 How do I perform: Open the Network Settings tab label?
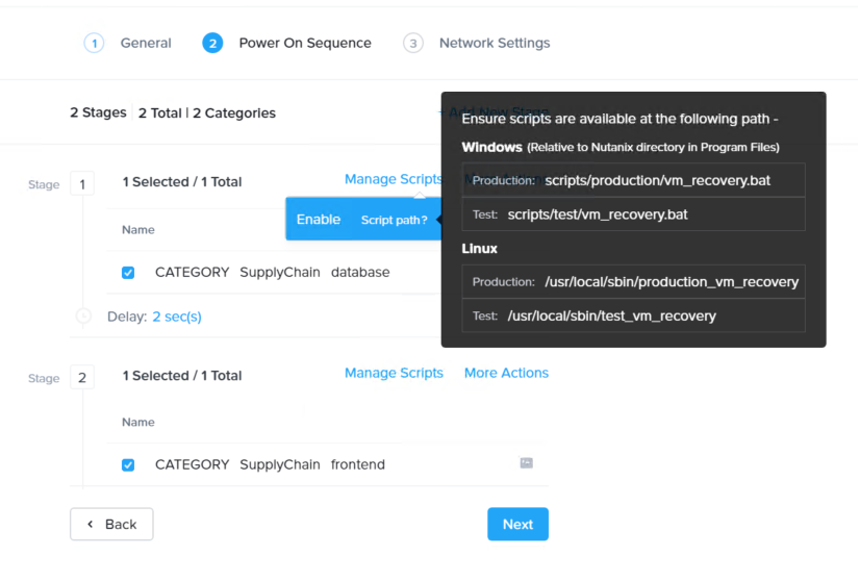pyautogui.click(x=495, y=43)
